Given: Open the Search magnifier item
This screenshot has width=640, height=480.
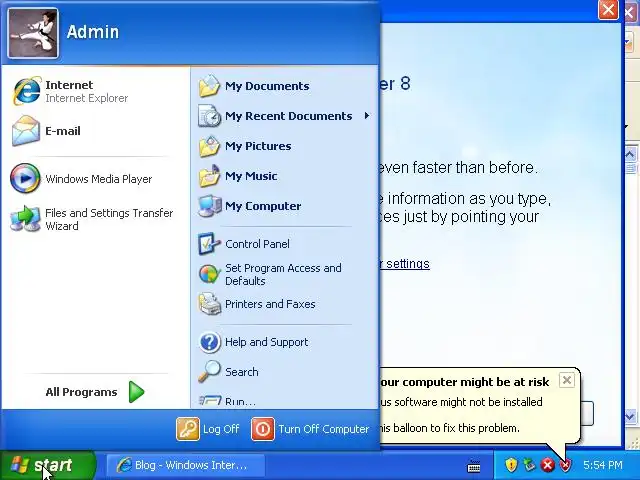Looking at the screenshot, I should click(229, 372).
